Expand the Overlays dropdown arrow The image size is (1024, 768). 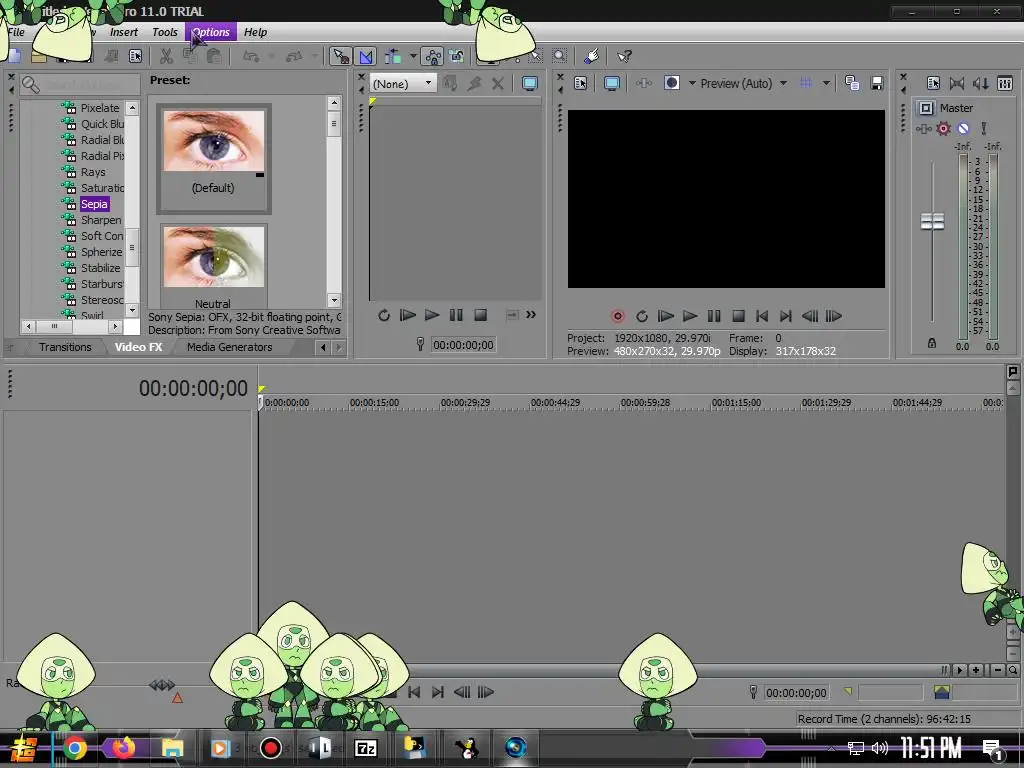(x=826, y=84)
